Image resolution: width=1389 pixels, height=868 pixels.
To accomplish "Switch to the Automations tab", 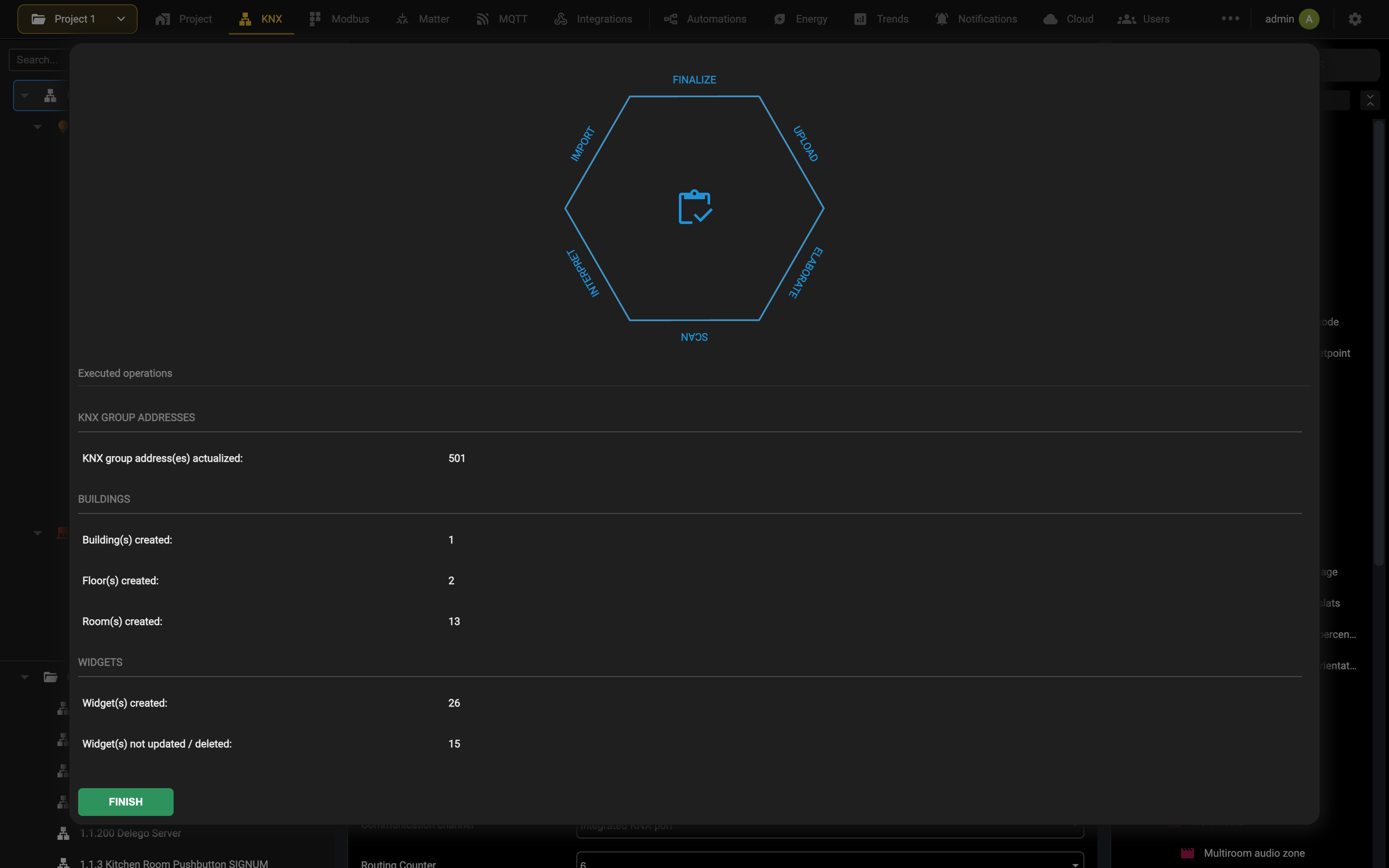I will [x=705, y=19].
